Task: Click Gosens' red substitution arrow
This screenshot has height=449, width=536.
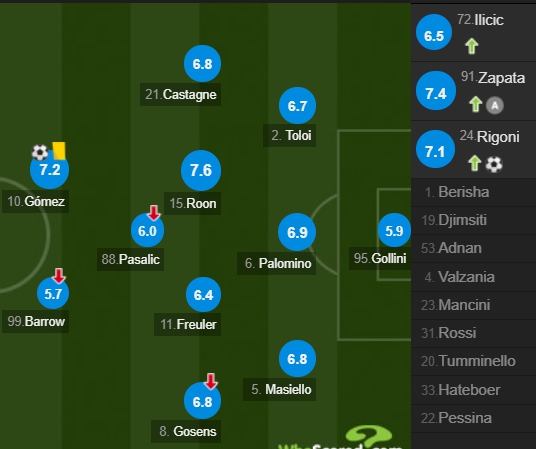Action: (211, 381)
